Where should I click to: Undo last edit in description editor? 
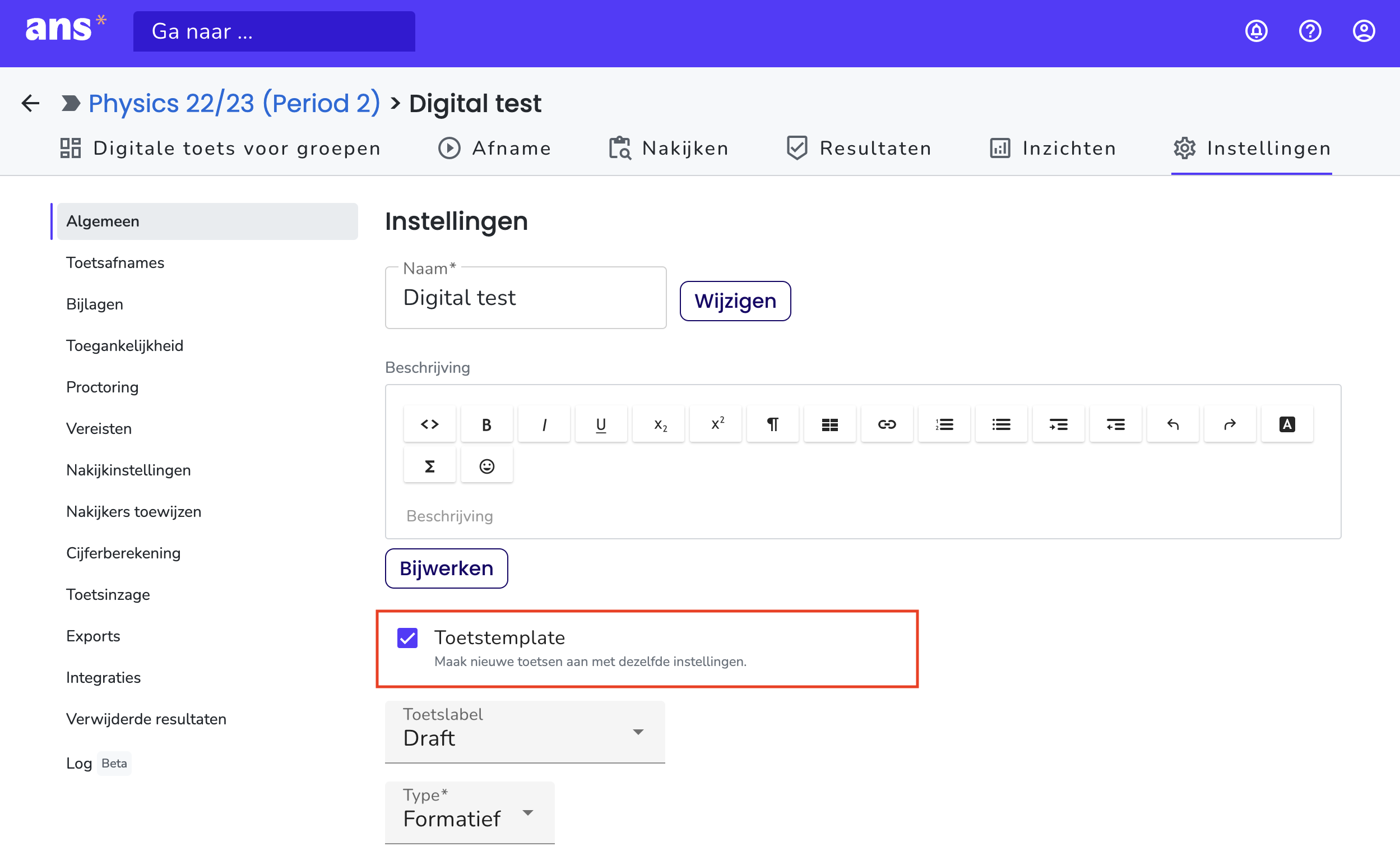pos(1172,424)
